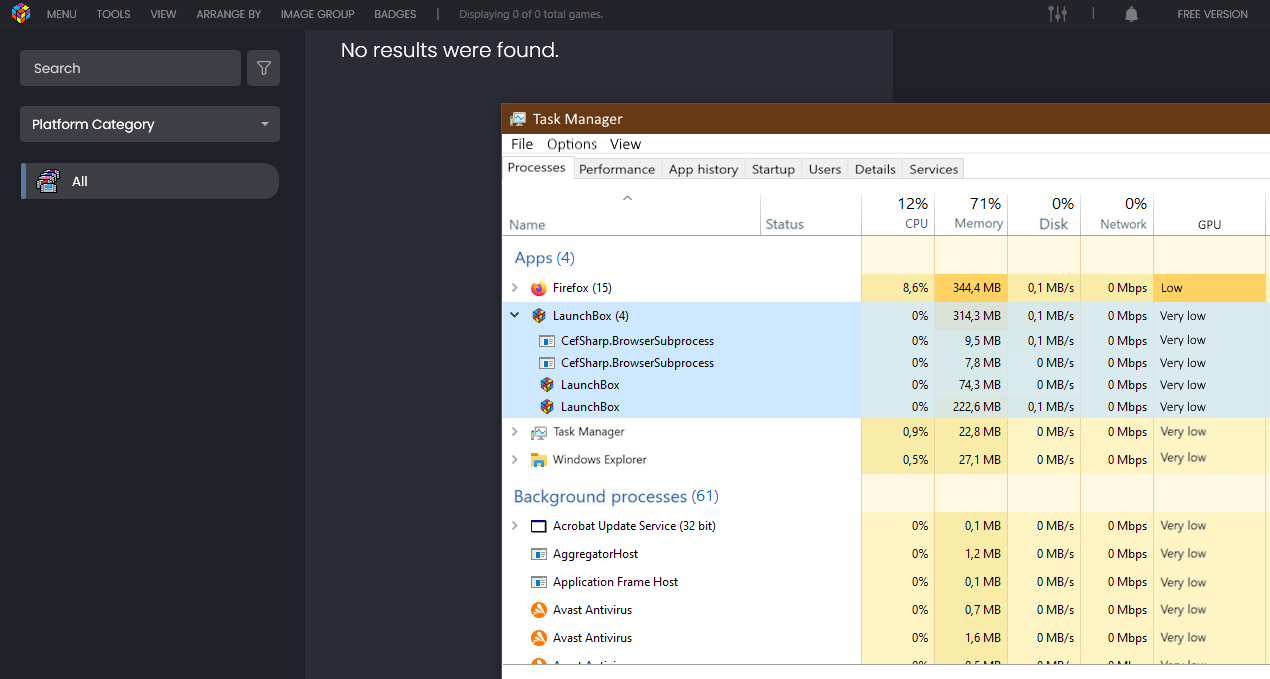Click the LaunchBox logo icon
Viewport: 1270px width, 679px height.
tap(20, 14)
